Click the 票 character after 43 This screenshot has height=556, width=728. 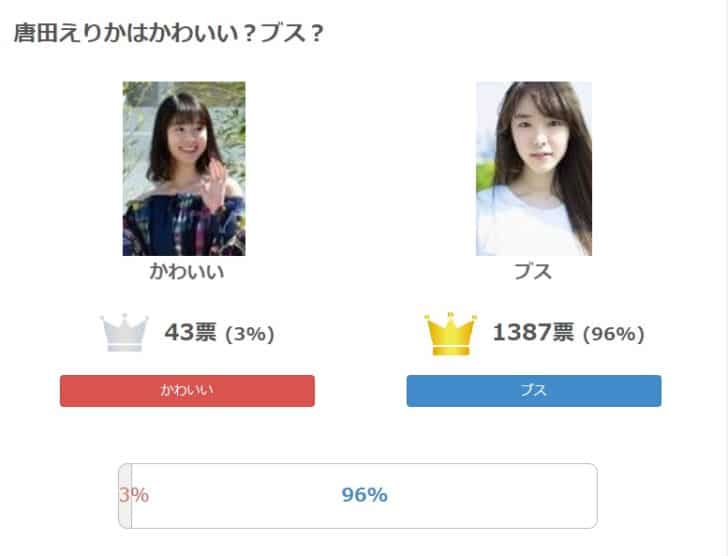click(205, 332)
